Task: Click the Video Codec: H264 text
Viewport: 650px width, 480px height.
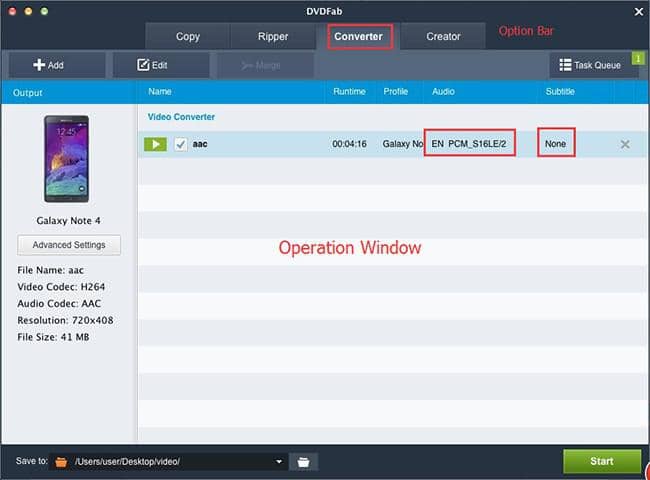Action: pyautogui.click(x=61, y=287)
